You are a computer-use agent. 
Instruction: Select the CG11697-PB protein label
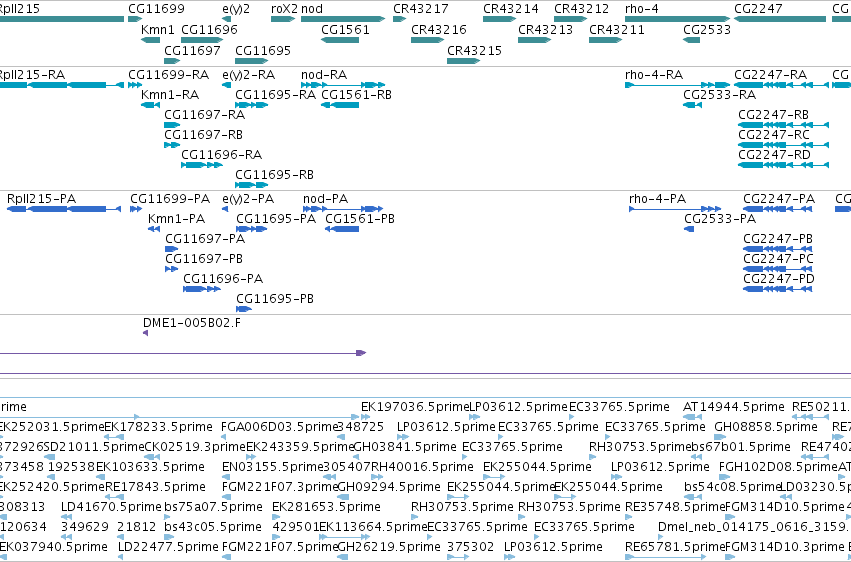[204, 259]
